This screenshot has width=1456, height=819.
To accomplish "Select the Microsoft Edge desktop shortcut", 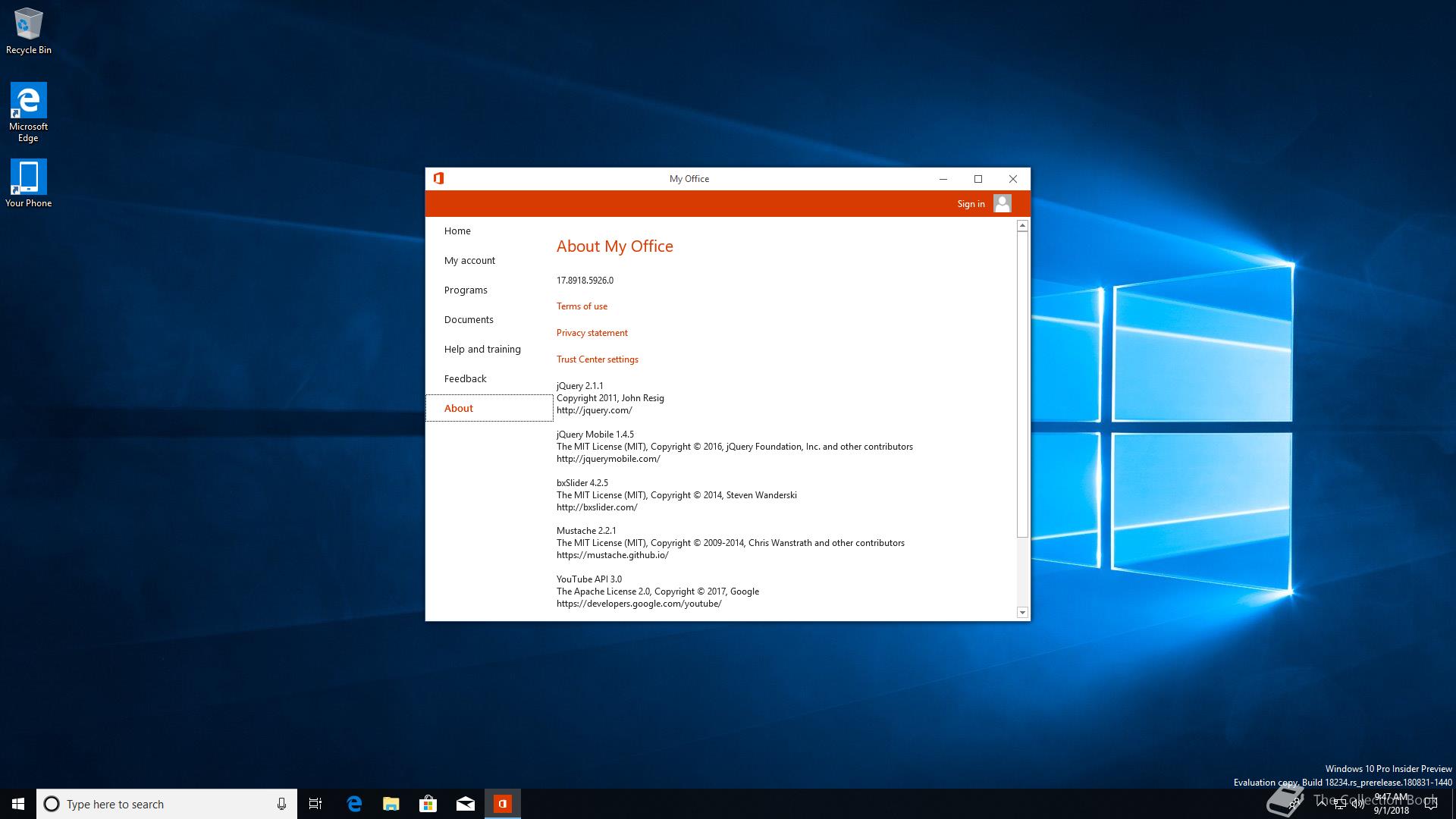I will [x=28, y=112].
